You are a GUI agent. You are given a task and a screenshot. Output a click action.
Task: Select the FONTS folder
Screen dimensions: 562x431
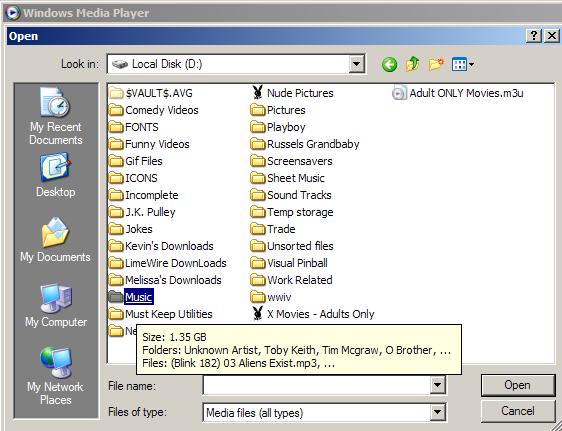(x=134, y=127)
